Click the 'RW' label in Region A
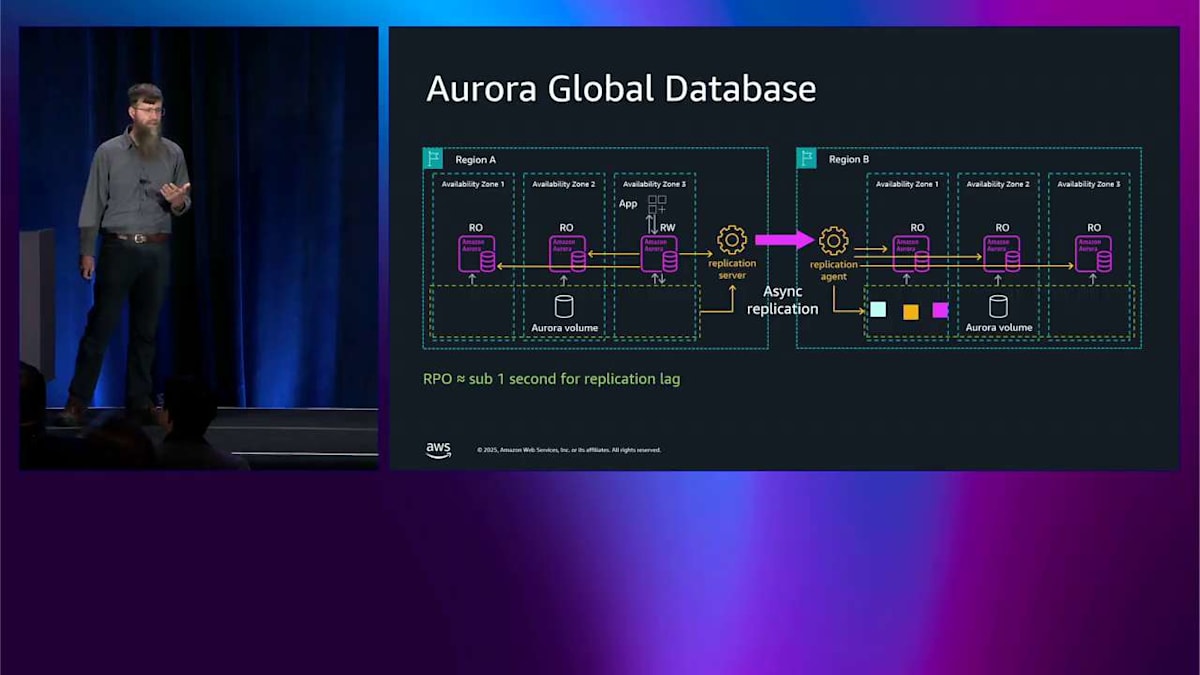This screenshot has height=675, width=1200. coord(667,228)
